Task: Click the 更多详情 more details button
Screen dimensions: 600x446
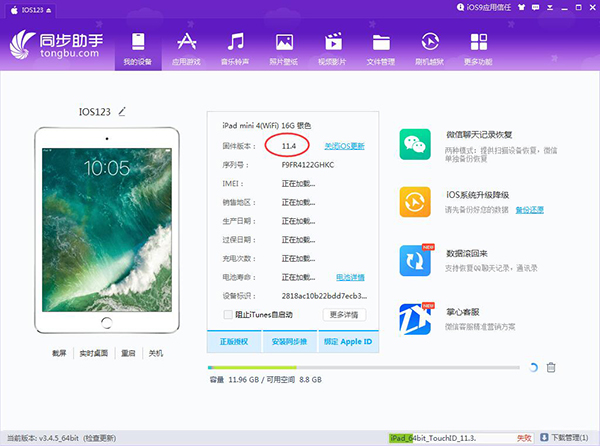Action: pos(344,315)
